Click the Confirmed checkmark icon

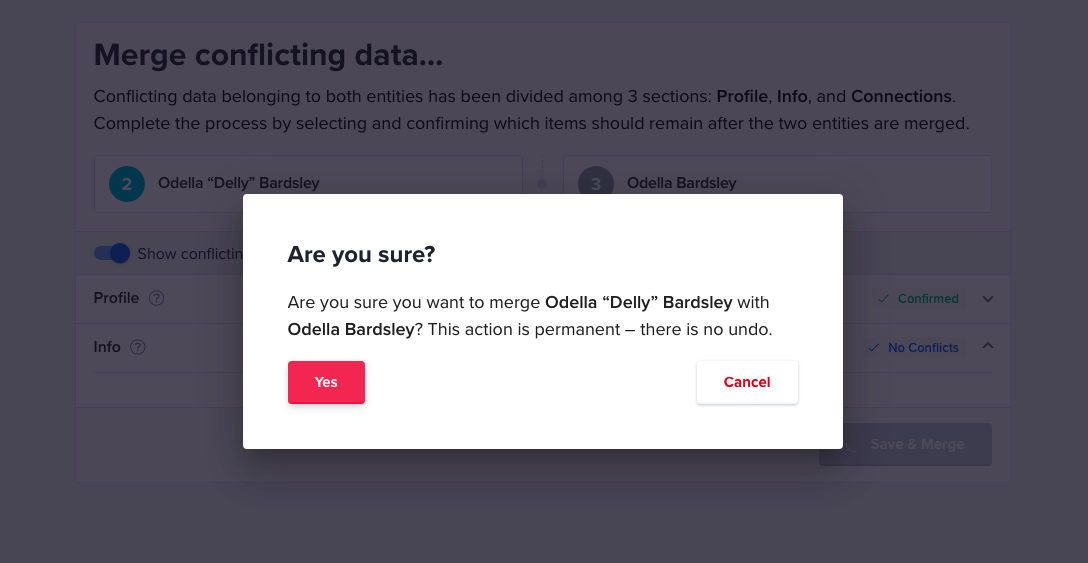tap(883, 299)
